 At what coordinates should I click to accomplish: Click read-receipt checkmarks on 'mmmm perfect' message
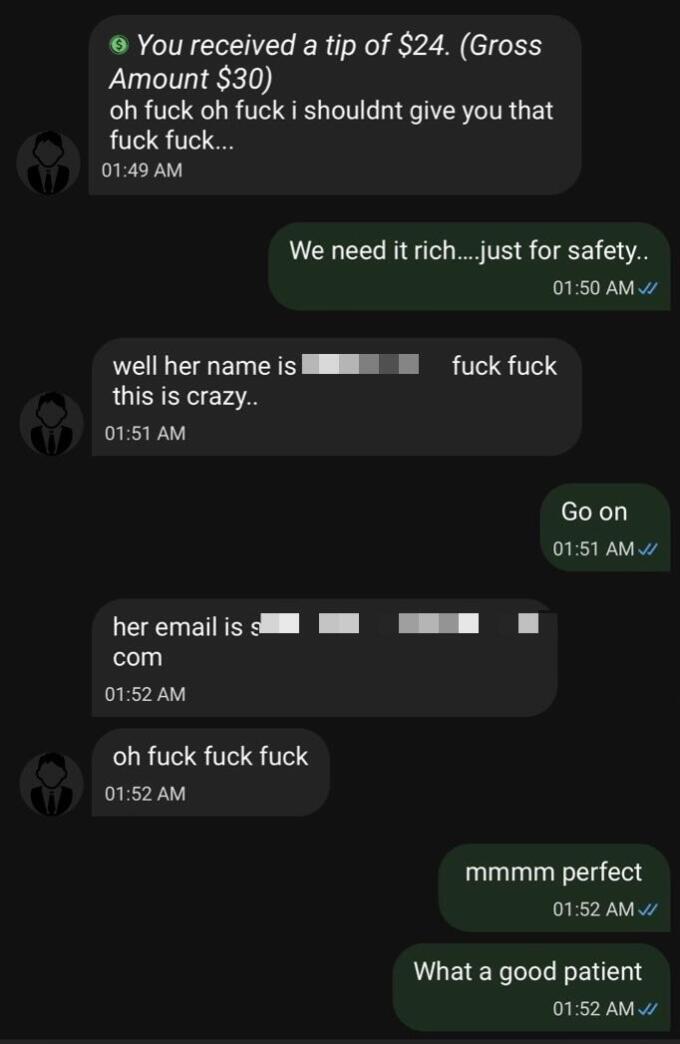tap(647, 910)
